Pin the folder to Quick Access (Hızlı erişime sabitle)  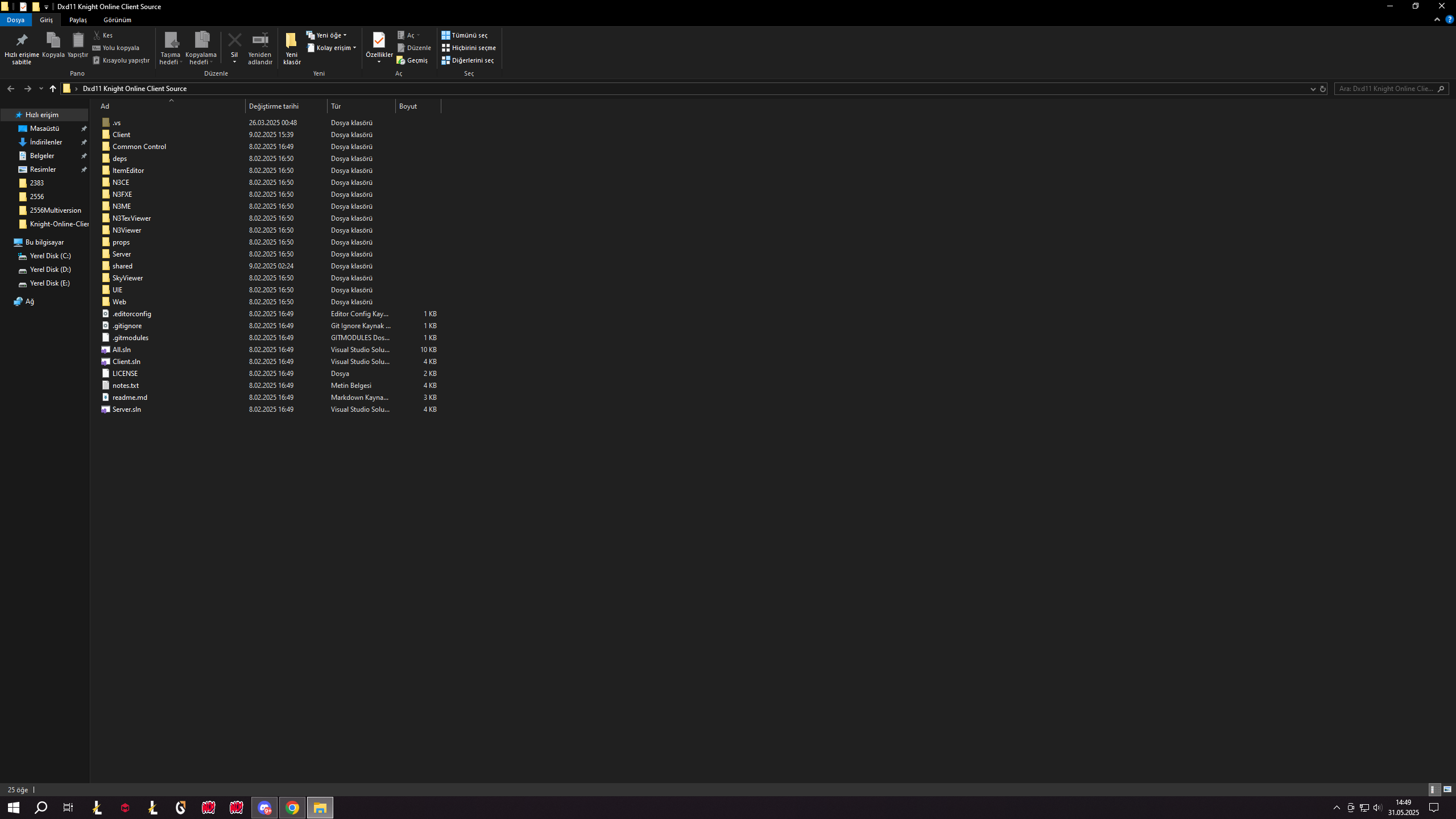[22, 48]
